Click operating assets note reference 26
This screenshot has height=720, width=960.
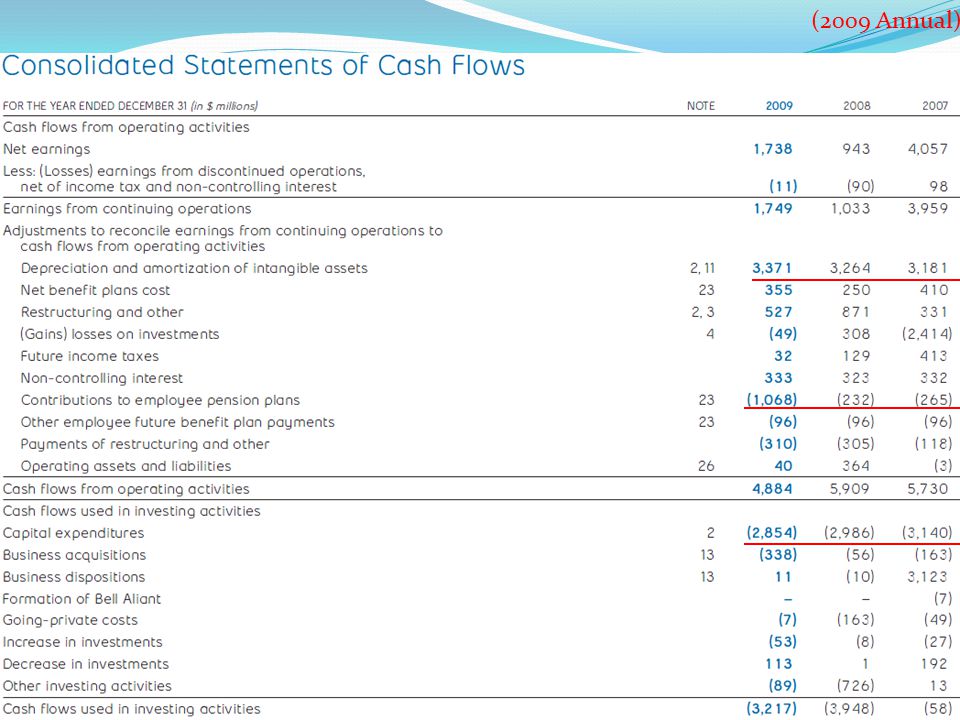pos(706,467)
